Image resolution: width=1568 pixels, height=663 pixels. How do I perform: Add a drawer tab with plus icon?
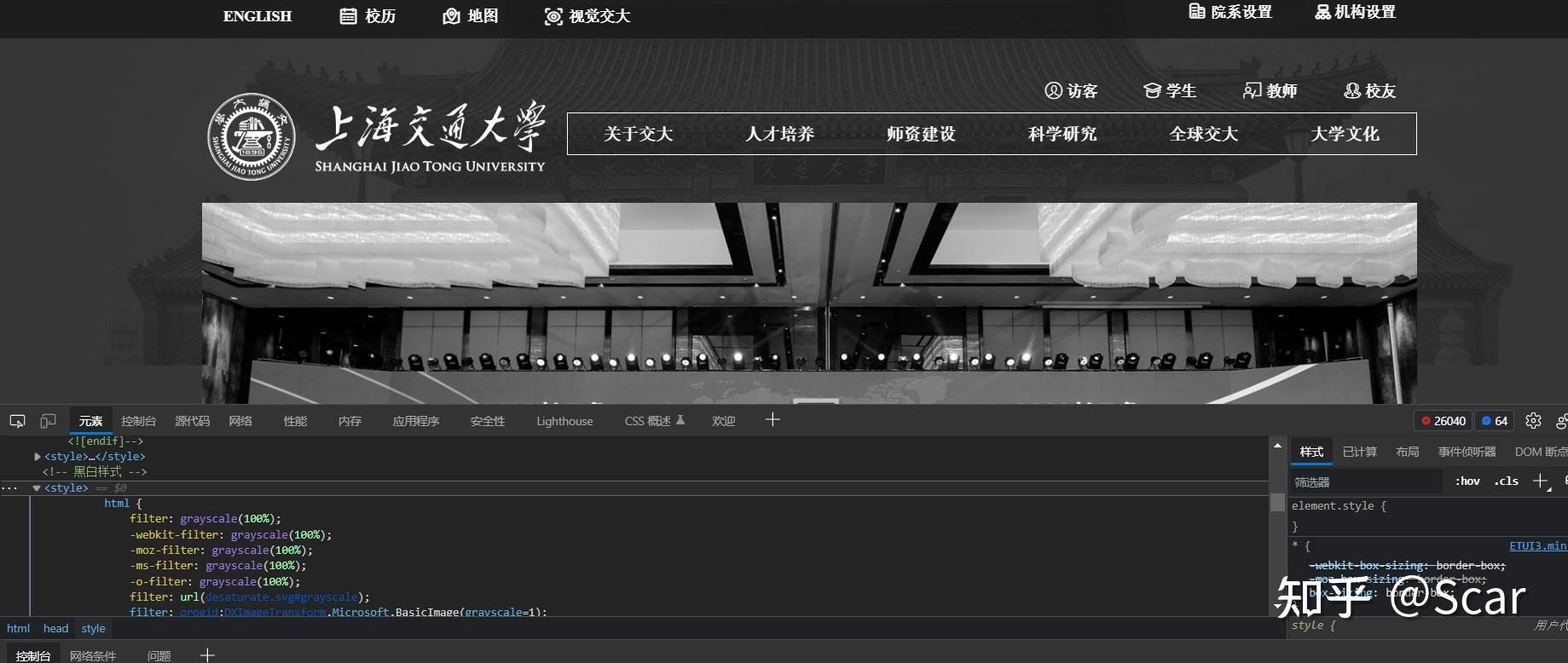pyautogui.click(x=207, y=655)
